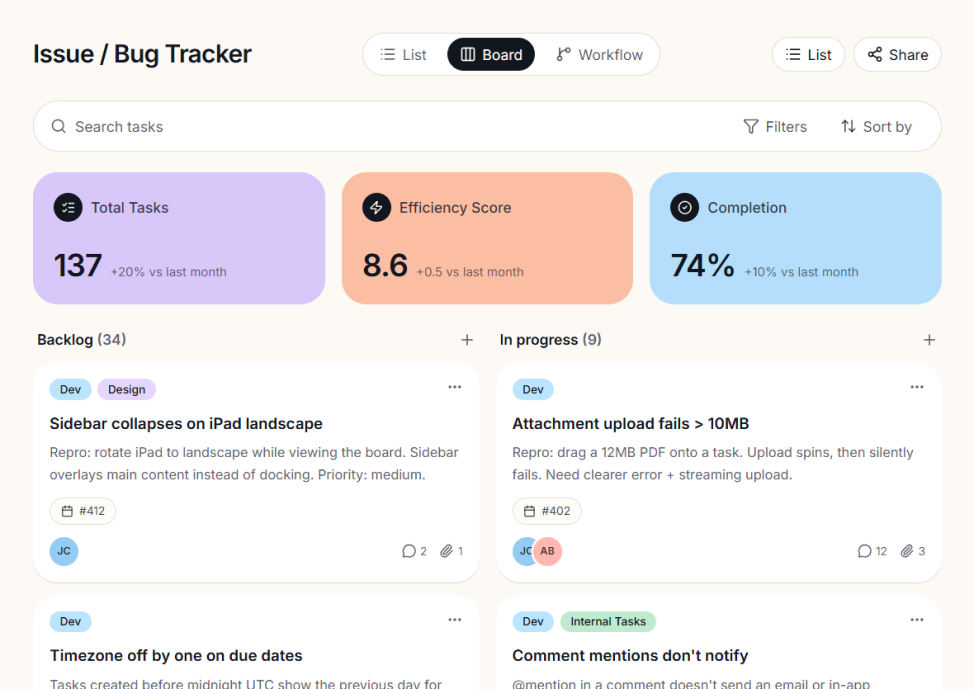The width and height of the screenshot is (974, 689).
Task: View the 3 attachments on issue #402
Action: click(913, 552)
